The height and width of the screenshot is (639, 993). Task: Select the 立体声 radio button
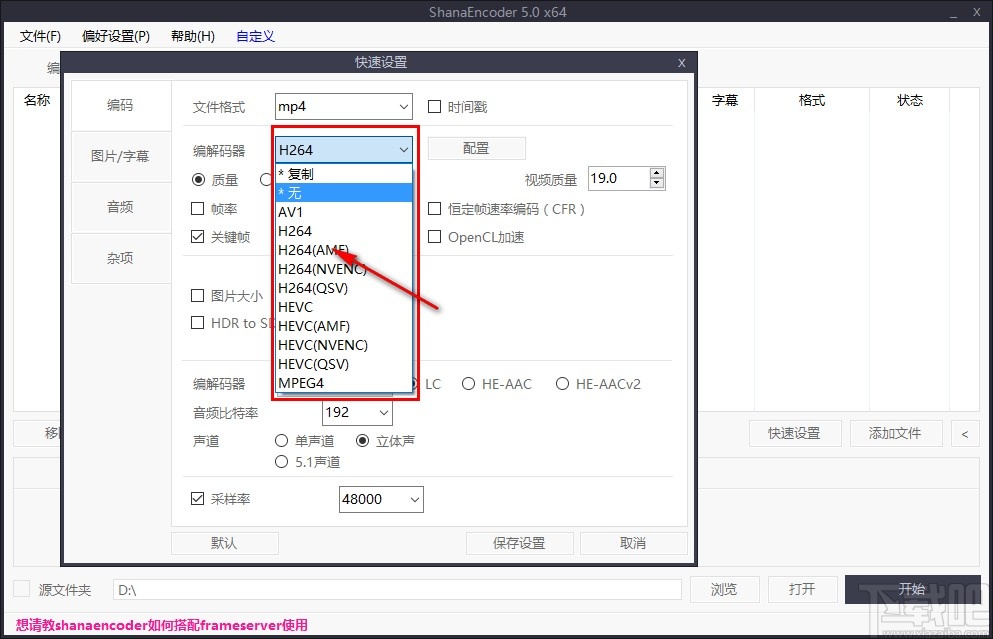[362, 440]
